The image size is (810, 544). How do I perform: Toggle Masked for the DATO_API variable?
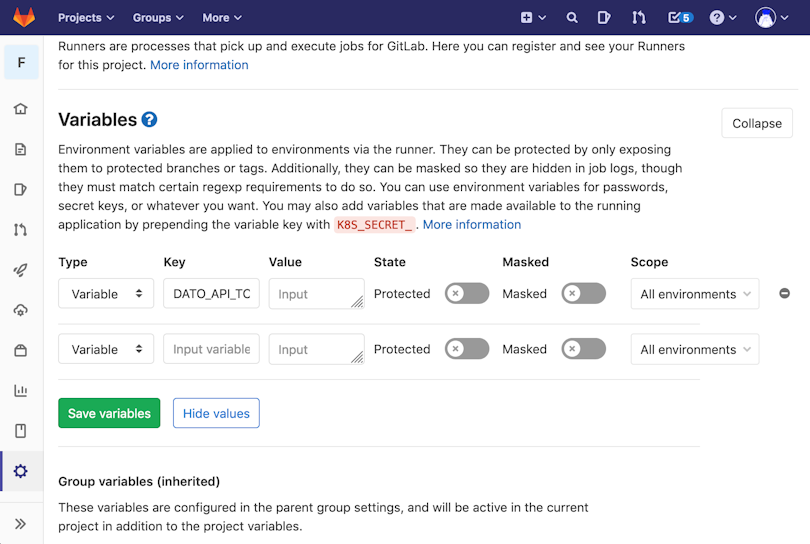tap(584, 293)
